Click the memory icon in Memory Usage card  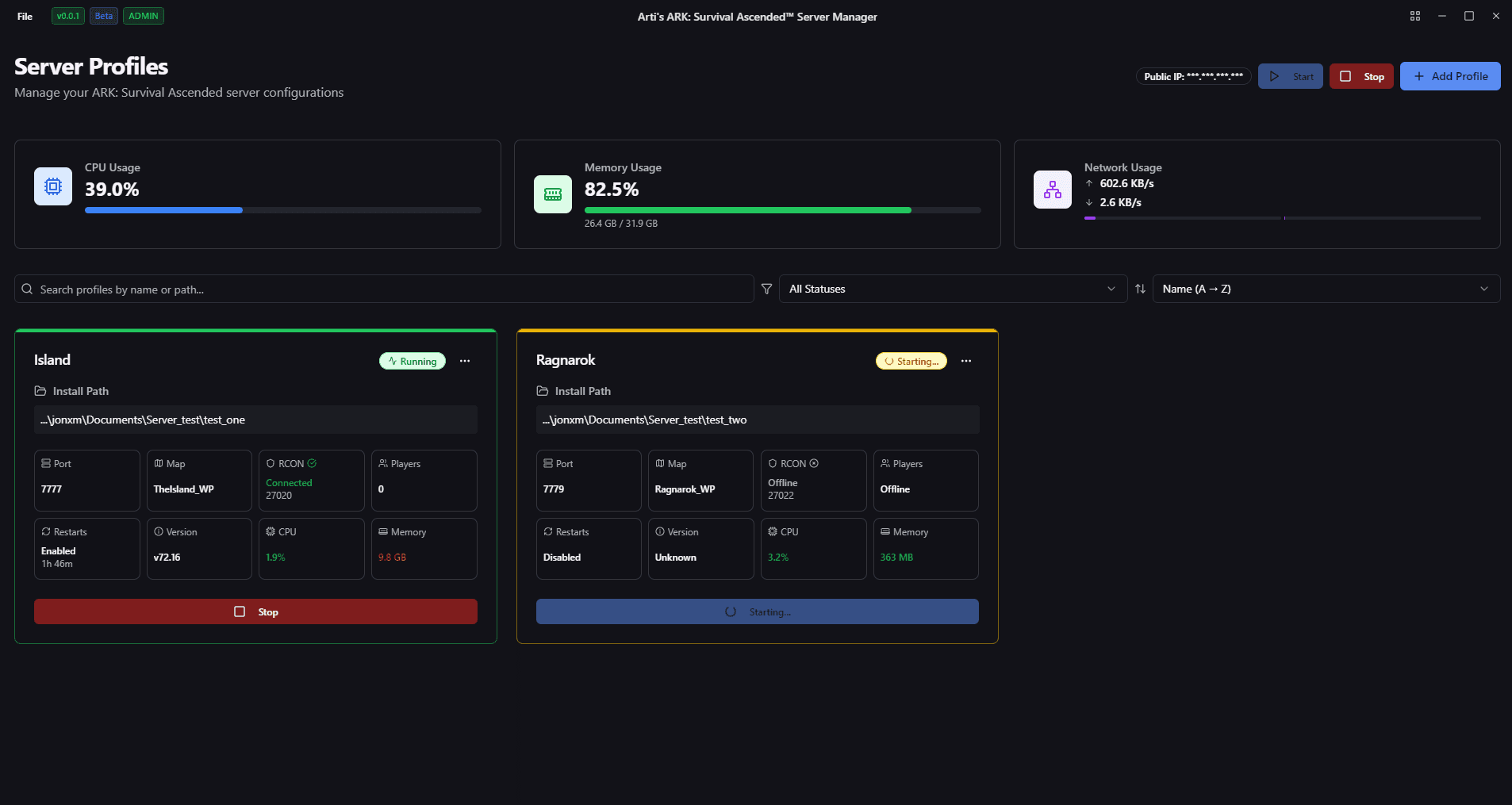click(552, 194)
